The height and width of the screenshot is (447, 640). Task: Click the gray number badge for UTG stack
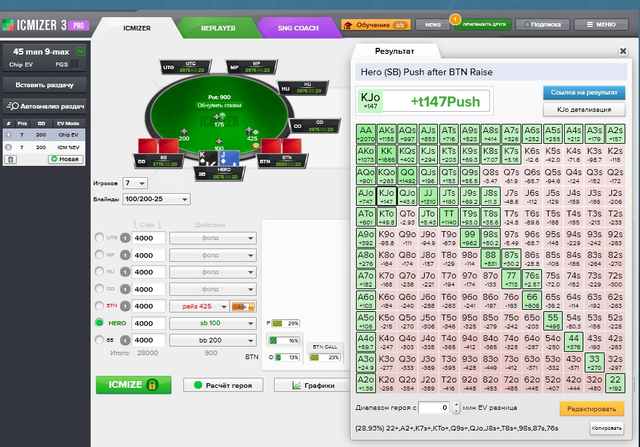click(125, 238)
